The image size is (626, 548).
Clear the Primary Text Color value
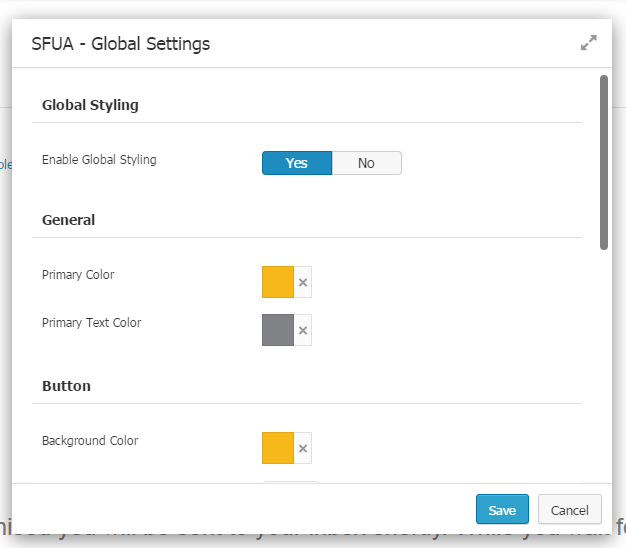[x=303, y=330]
